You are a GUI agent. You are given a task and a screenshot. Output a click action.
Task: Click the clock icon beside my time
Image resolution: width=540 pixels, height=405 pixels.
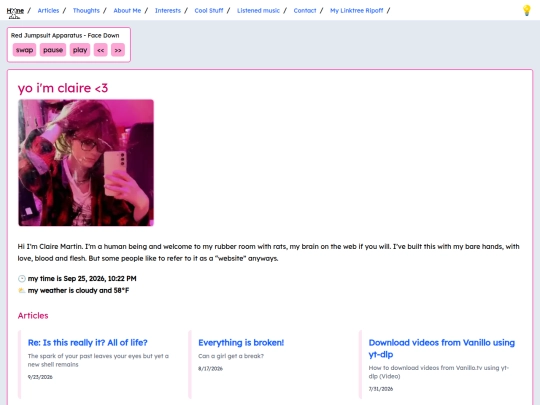pos(22,279)
